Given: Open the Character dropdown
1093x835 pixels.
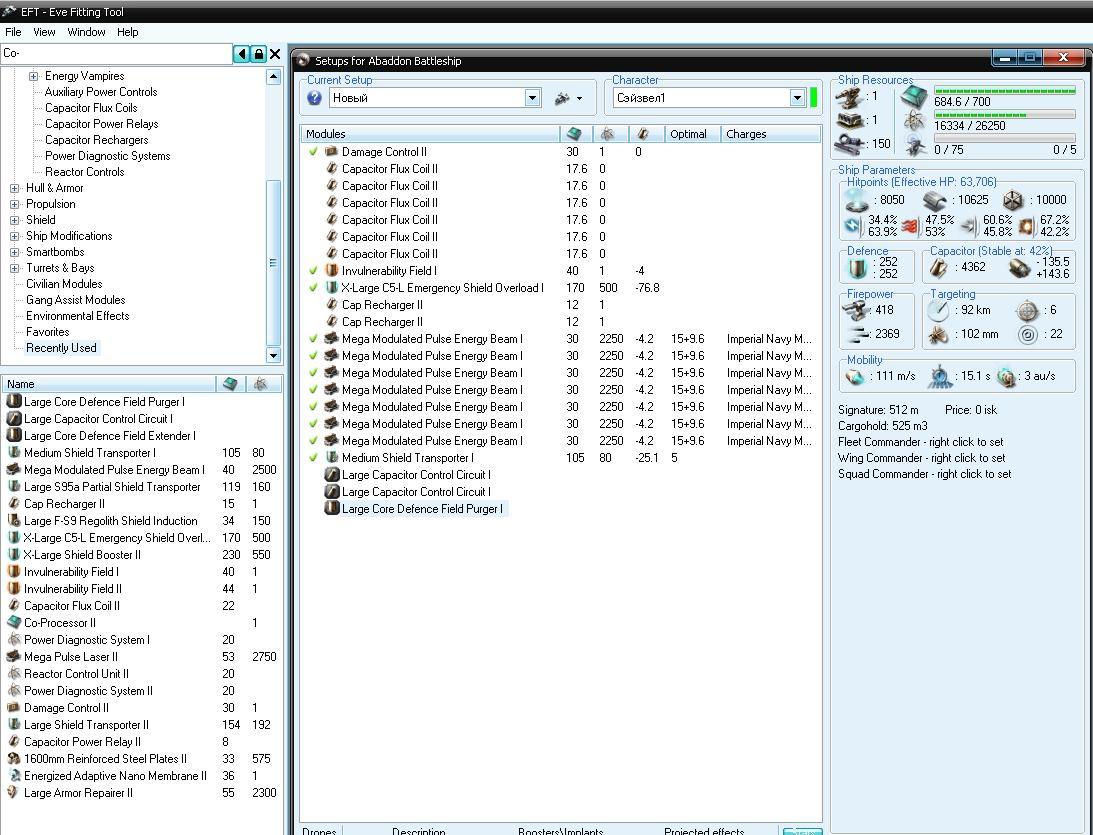Looking at the screenshot, I should (x=797, y=98).
